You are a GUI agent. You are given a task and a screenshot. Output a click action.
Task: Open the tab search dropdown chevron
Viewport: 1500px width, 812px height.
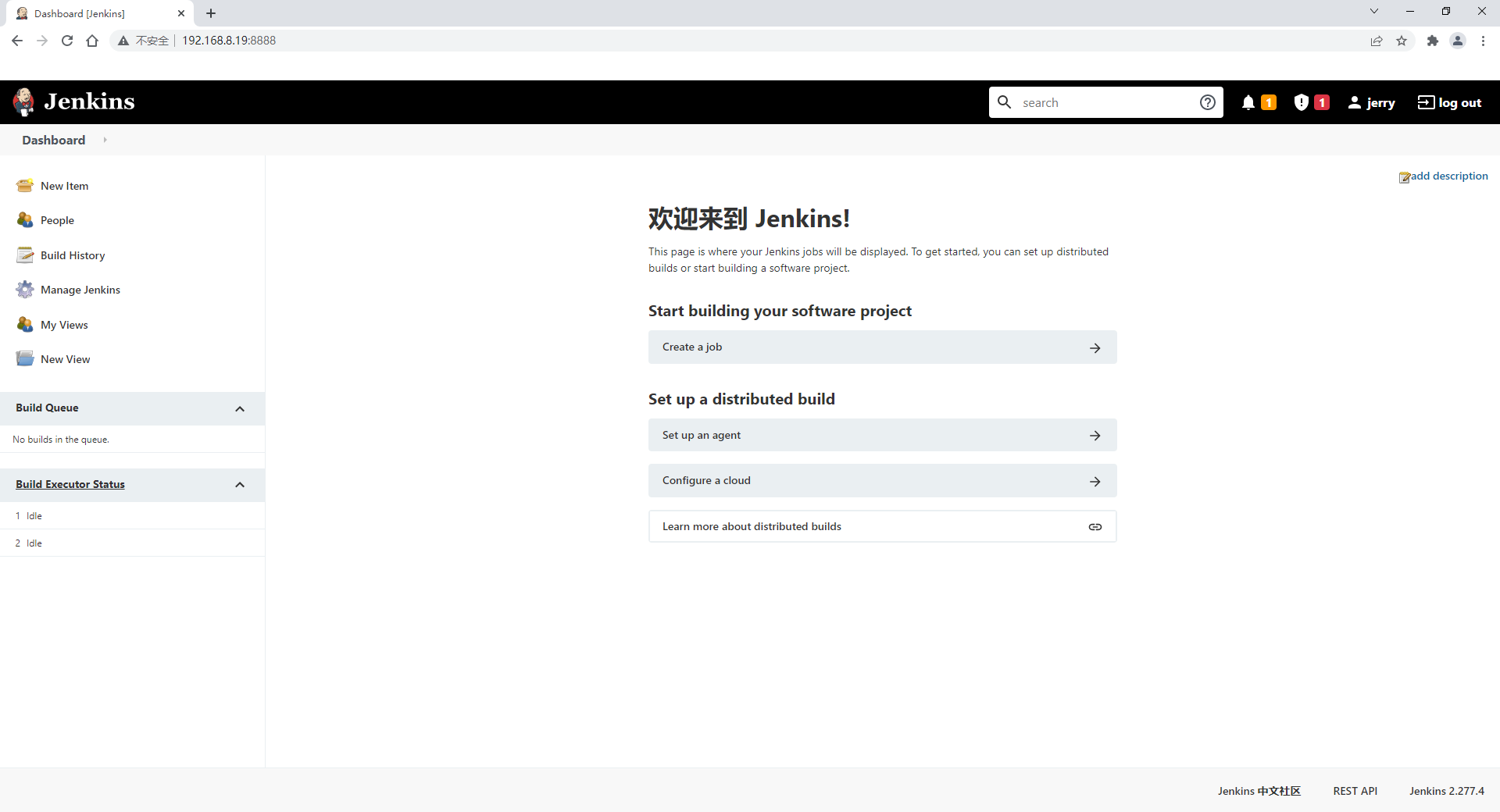click(1374, 11)
